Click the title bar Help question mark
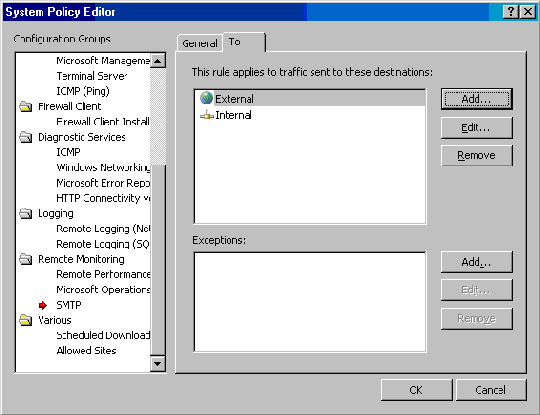This screenshot has width=540, height=415. [x=511, y=12]
